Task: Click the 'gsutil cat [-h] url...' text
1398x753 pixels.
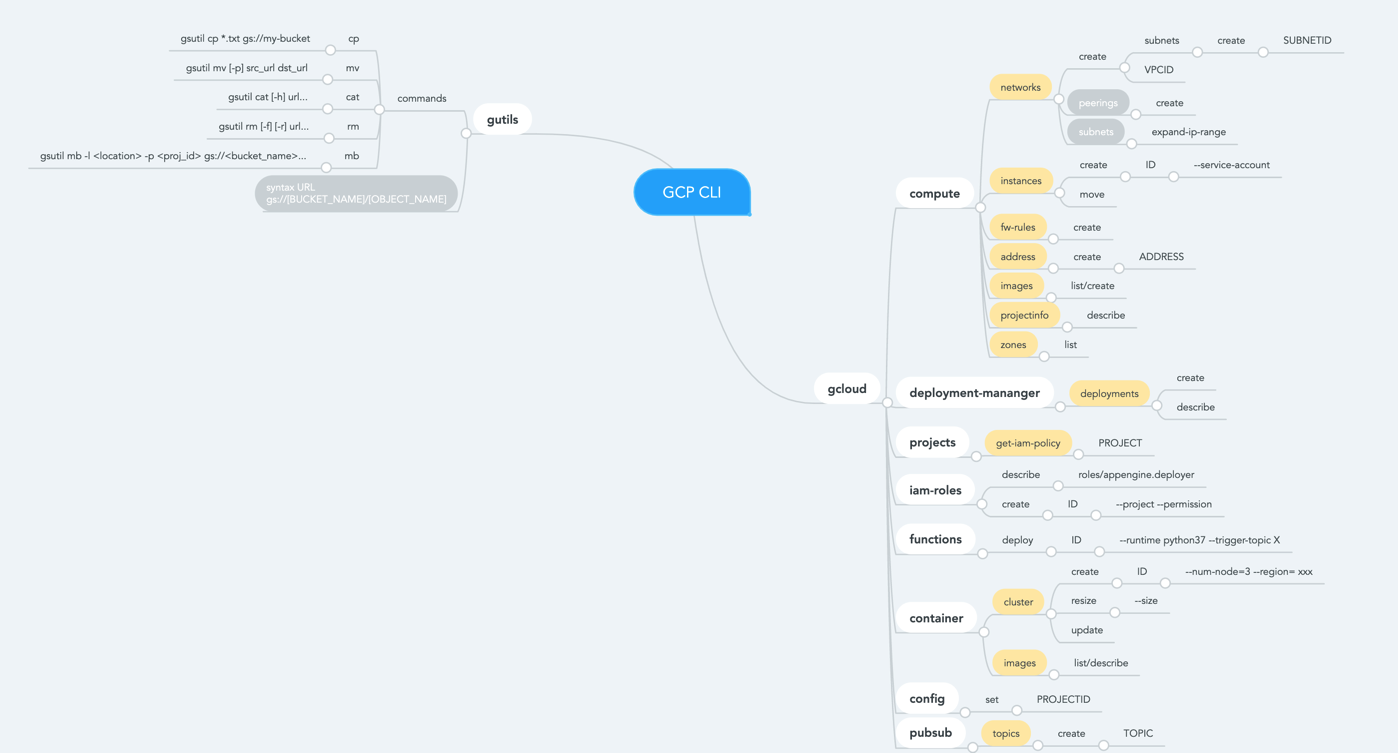Action: (x=268, y=97)
